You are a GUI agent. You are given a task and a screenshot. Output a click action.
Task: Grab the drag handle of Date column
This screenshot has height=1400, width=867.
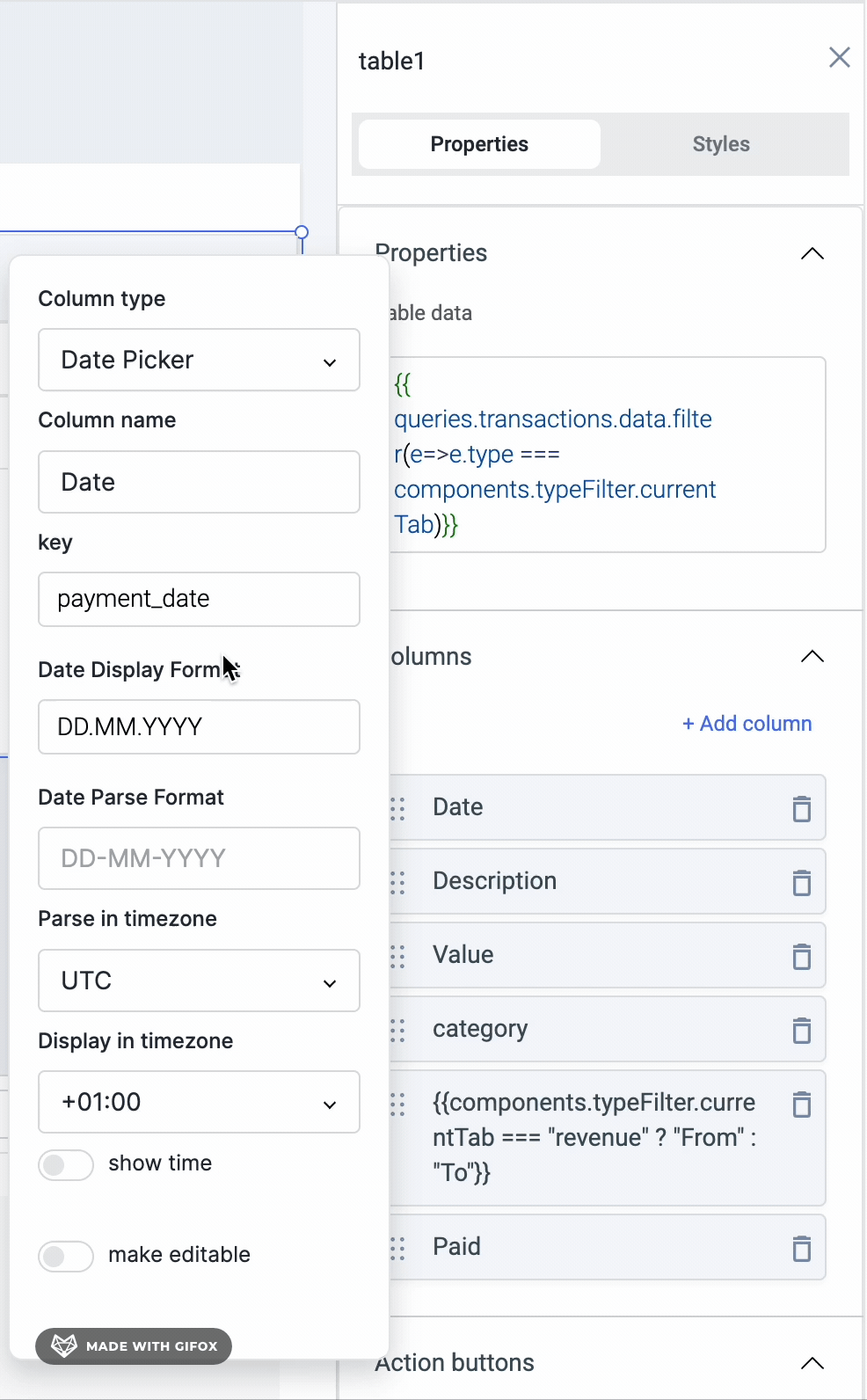[x=398, y=808]
